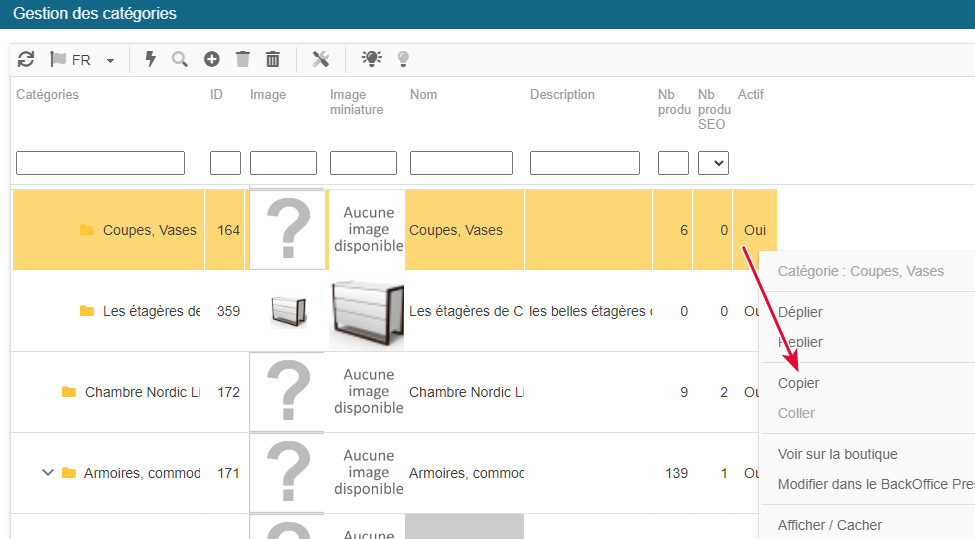
Task: Open the FR language dropdown
Action: pyautogui.click(x=84, y=60)
